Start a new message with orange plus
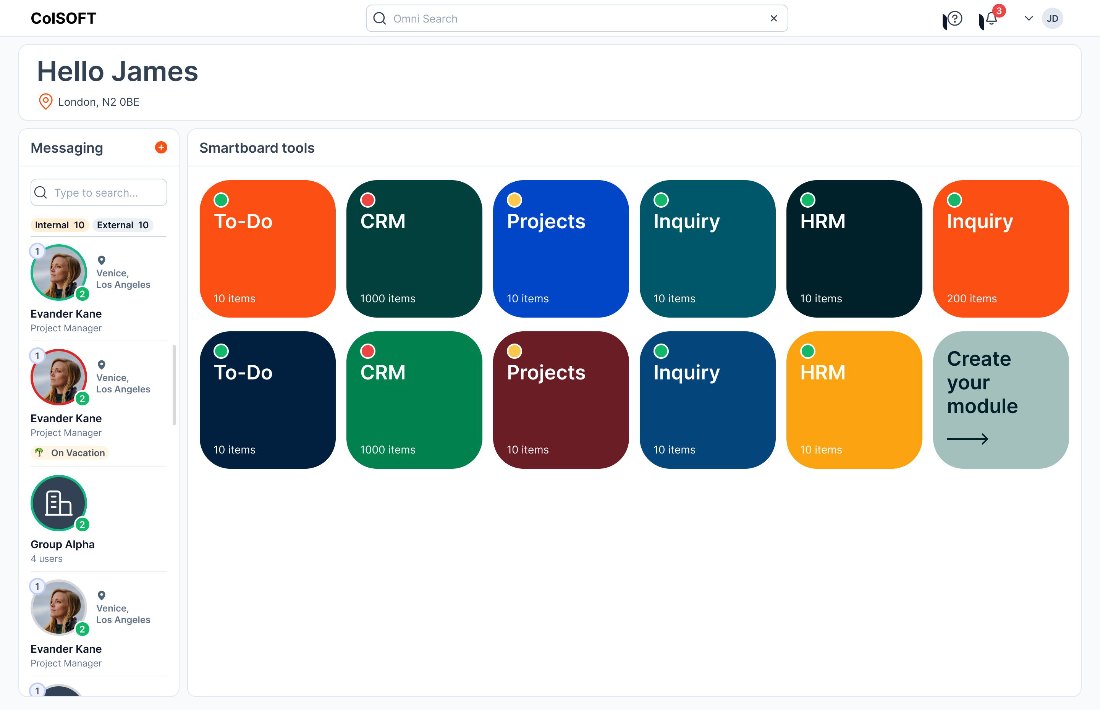This screenshot has height=710, width=1100. point(161,147)
